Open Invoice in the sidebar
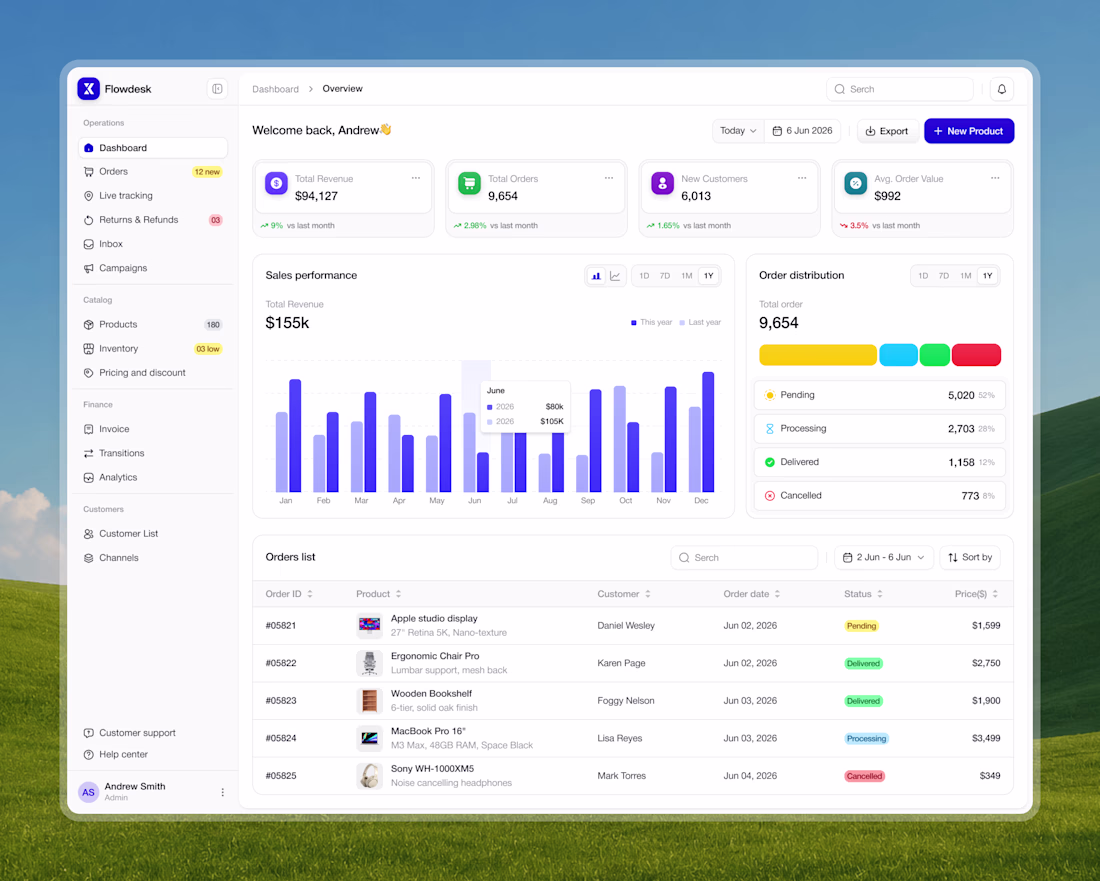This screenshot has width=1100, height=881. coord(153,429)
